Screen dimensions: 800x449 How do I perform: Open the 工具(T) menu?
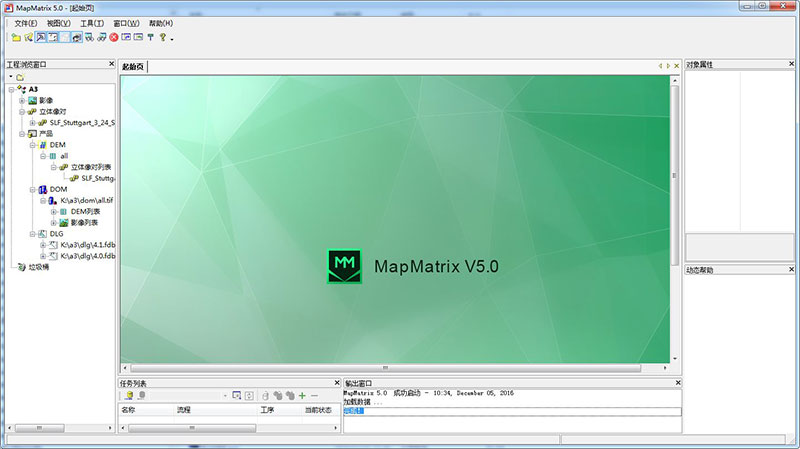[92, 23]
